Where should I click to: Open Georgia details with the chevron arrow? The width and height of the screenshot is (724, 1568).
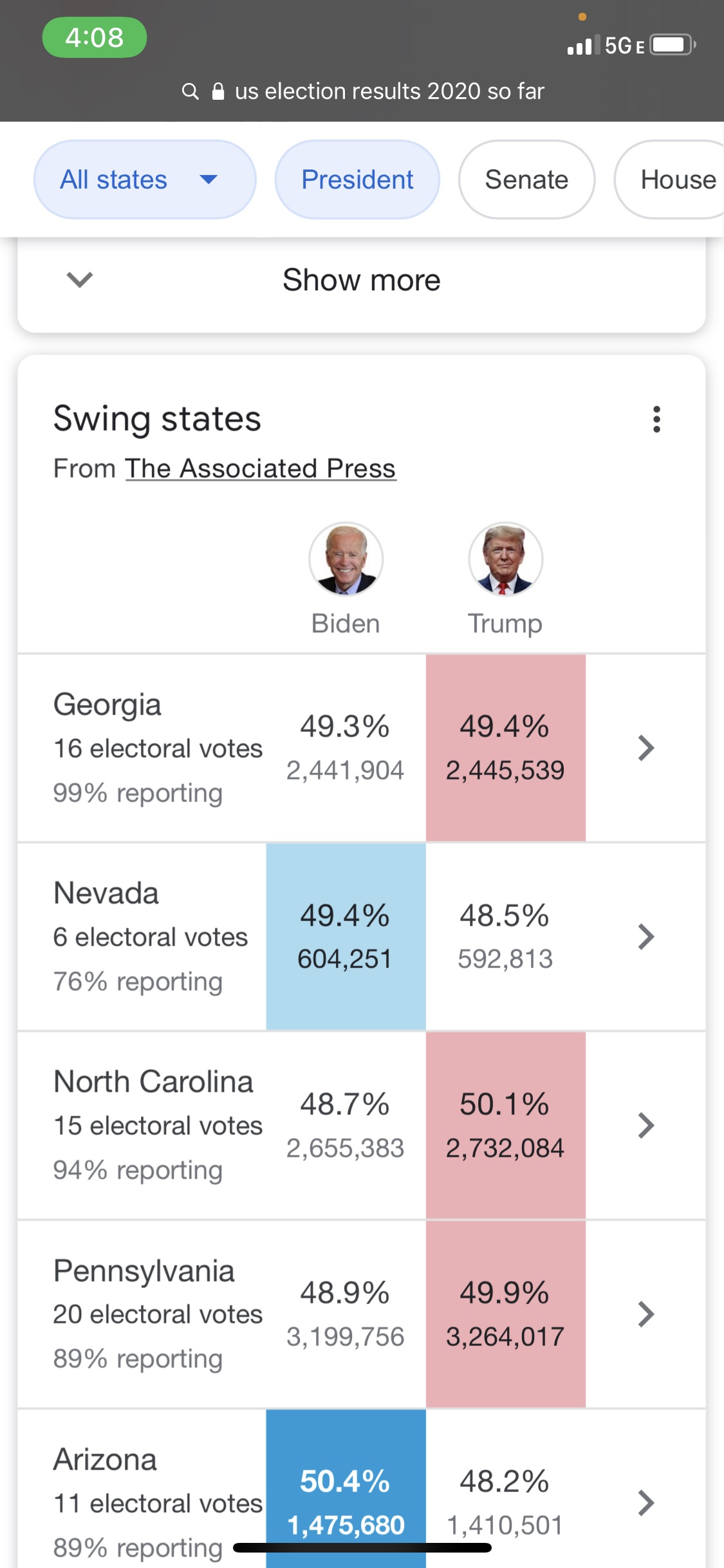(x=645, y=748)
